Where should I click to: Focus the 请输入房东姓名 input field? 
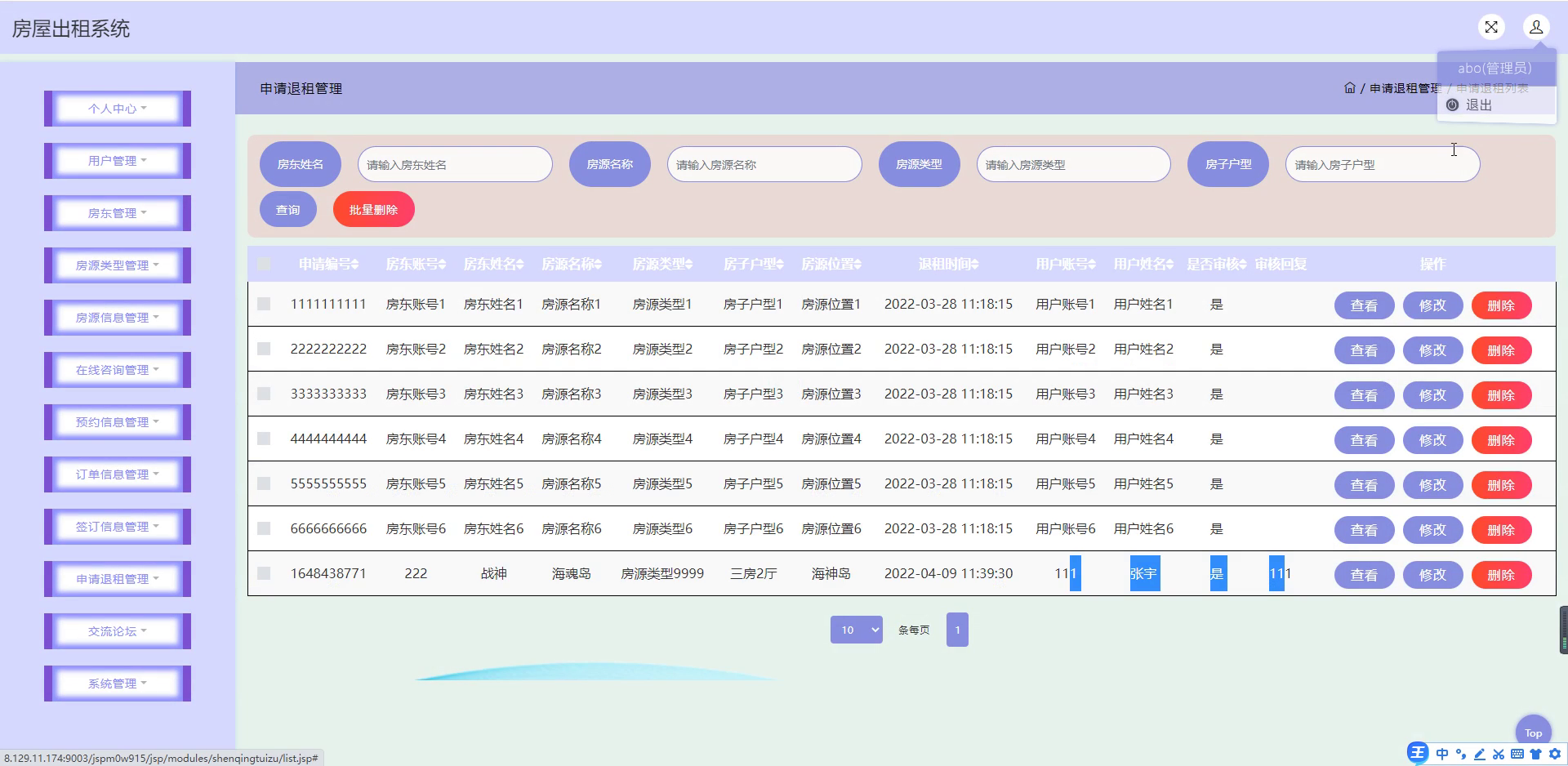point(455,164)
